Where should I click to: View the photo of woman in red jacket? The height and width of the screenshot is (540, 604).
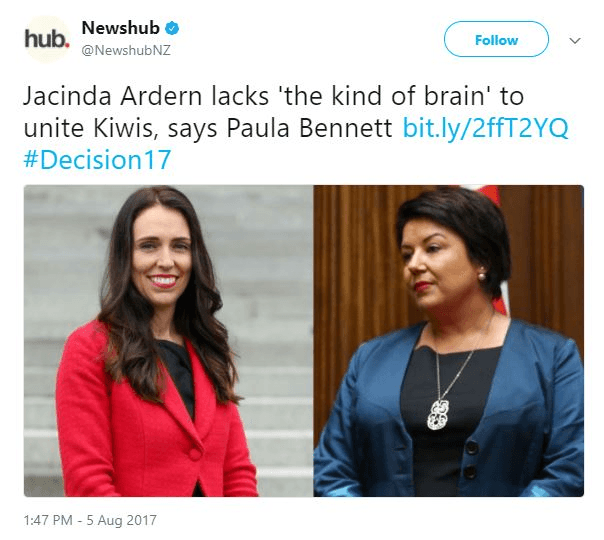tap(168, 341)
